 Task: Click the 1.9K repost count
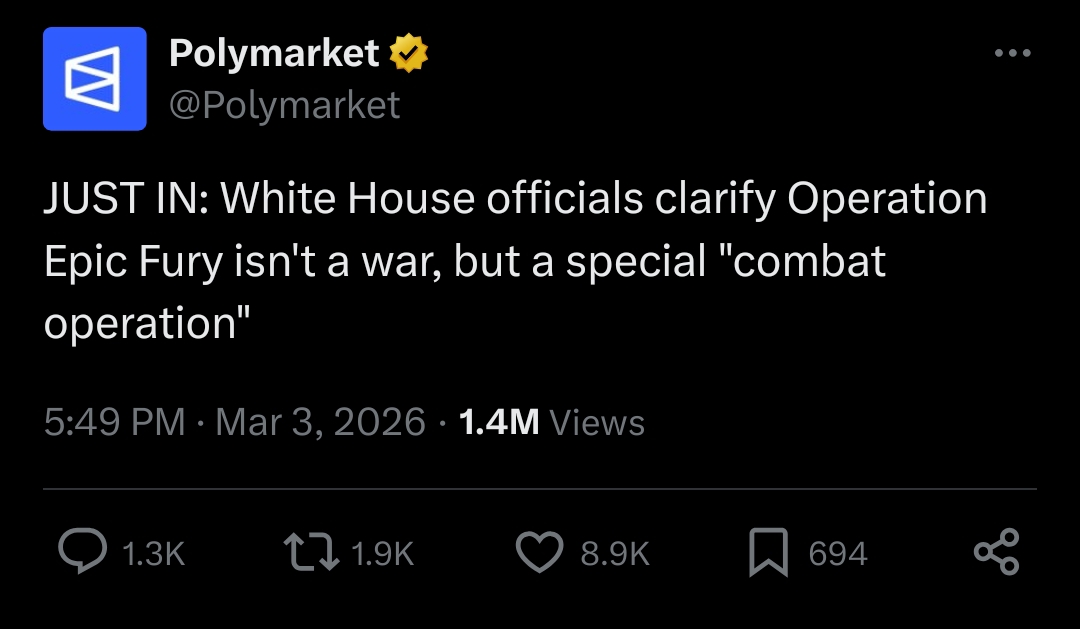pyautogui.click(x=383, y=554)
